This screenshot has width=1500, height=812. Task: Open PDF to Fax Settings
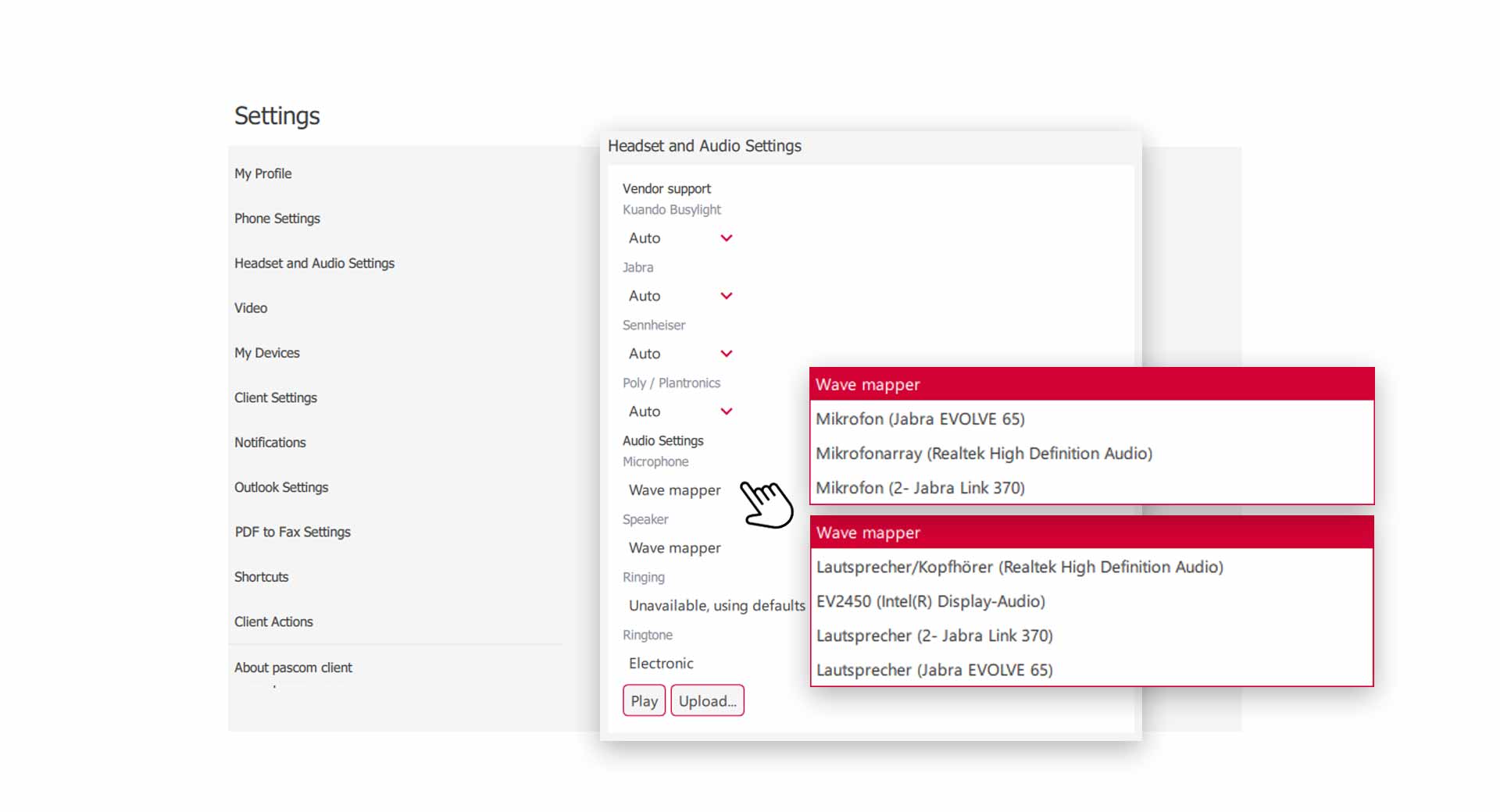293,532
